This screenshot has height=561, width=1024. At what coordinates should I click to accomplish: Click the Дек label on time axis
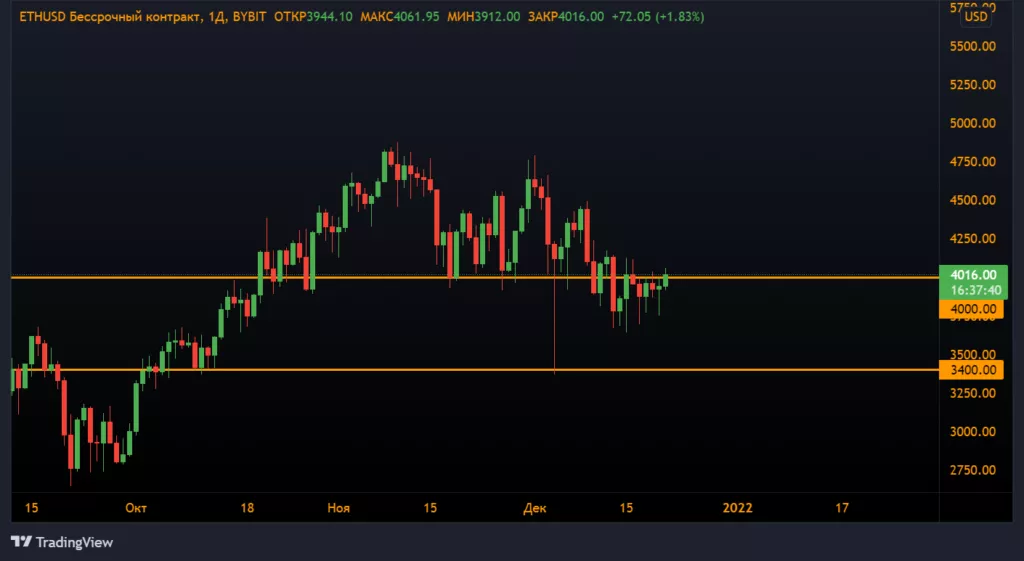535,508
